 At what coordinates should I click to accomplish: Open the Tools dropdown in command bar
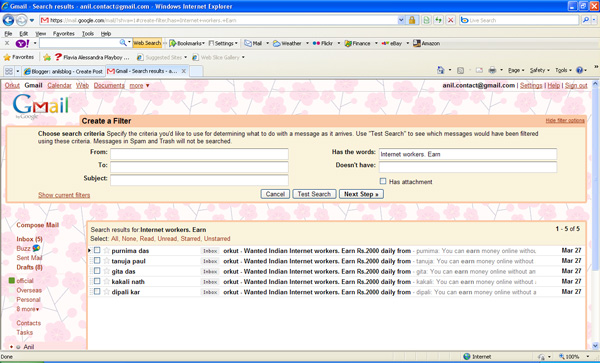[x=563, y=70]
